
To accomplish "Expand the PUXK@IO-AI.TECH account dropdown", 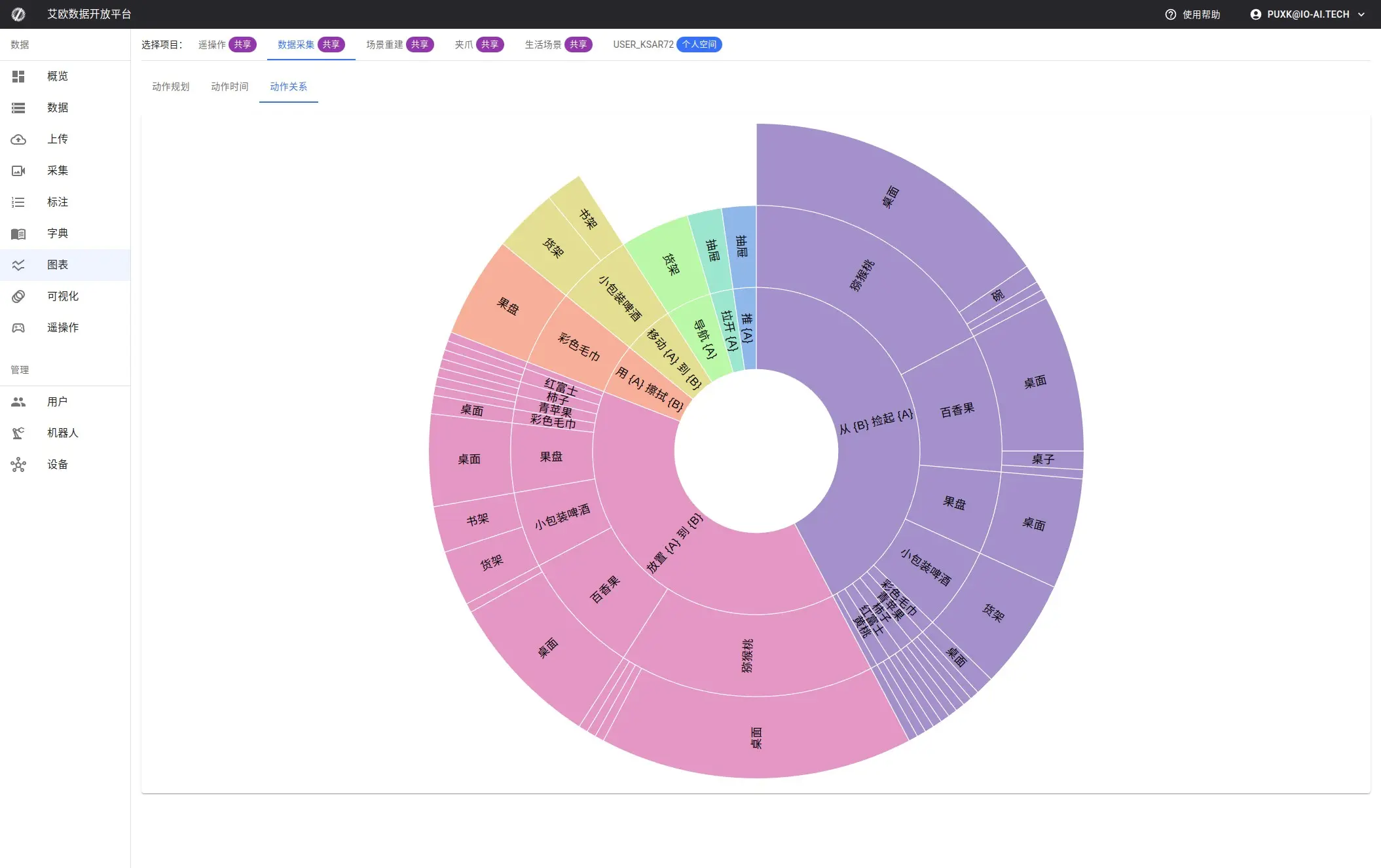I will pos(1308,14).
